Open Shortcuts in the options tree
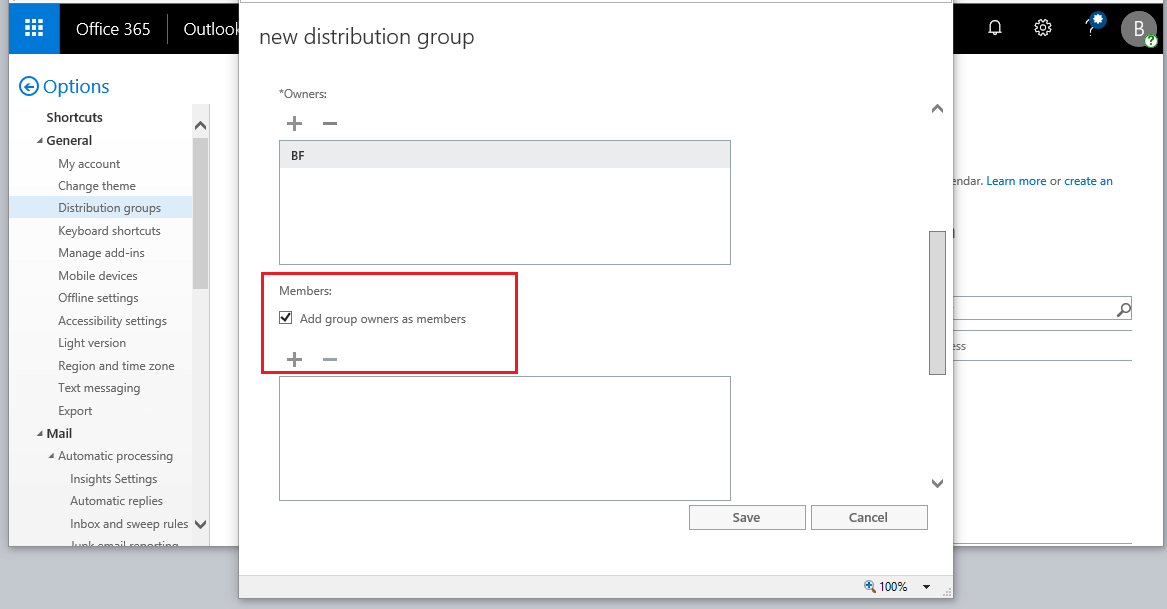The height and width of the screenshot is (609, 1167). [x=74, y=118]
